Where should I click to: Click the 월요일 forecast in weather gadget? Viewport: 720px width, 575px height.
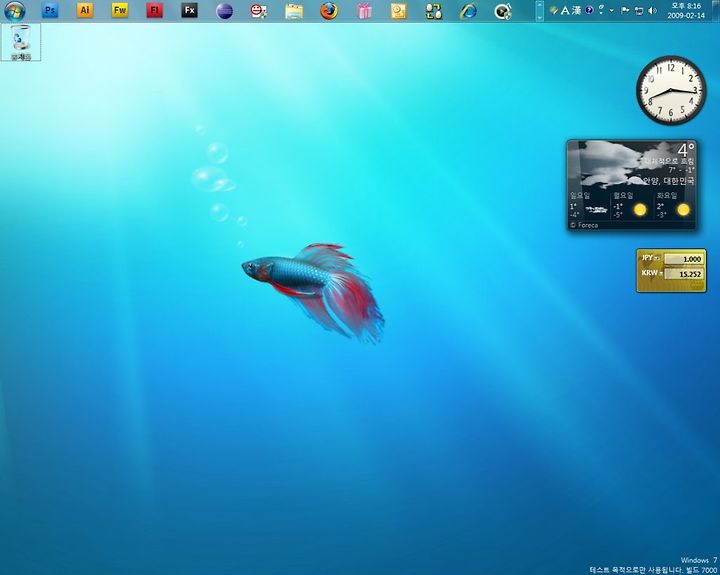click(631, 205)
